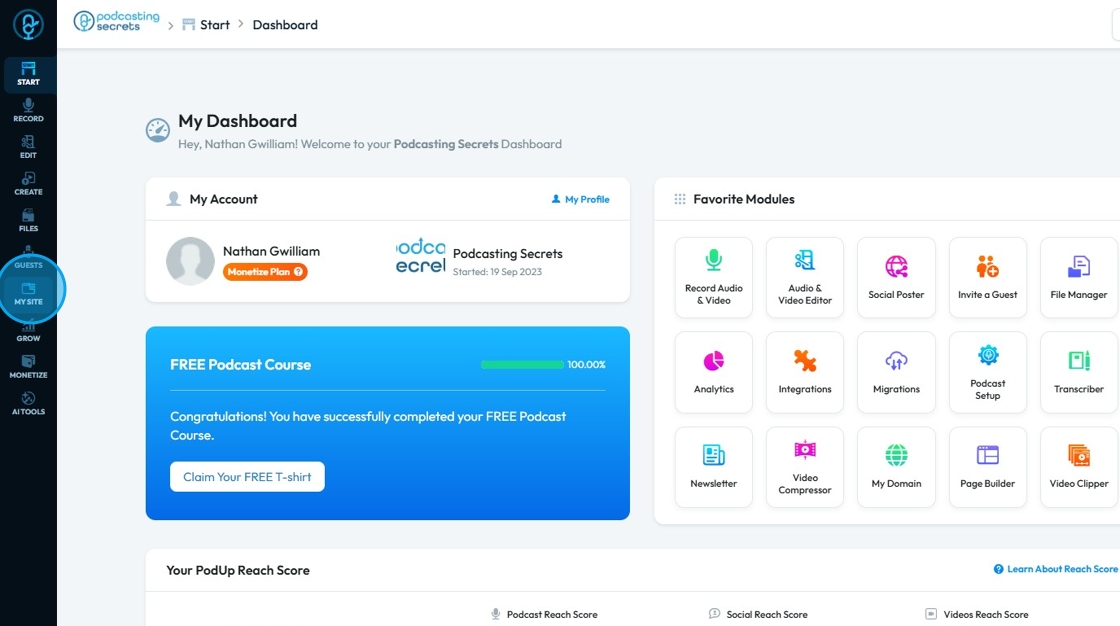The height and width of the screenshot is (626, 1120).
Task: Open the Record Audio & Video module
Action: [714, 277]
